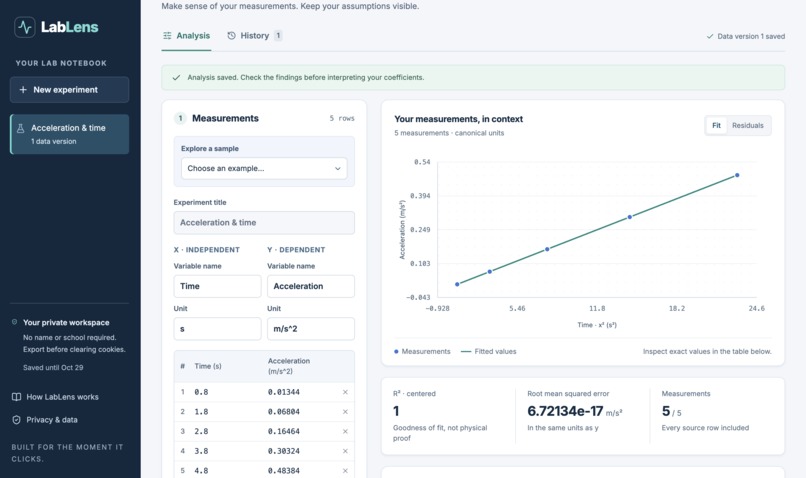Image resolution: width=806 pixels, height=478 pixels.
Task: Click the flask icon beside Acceleration & time
Action: click(21, 128)
